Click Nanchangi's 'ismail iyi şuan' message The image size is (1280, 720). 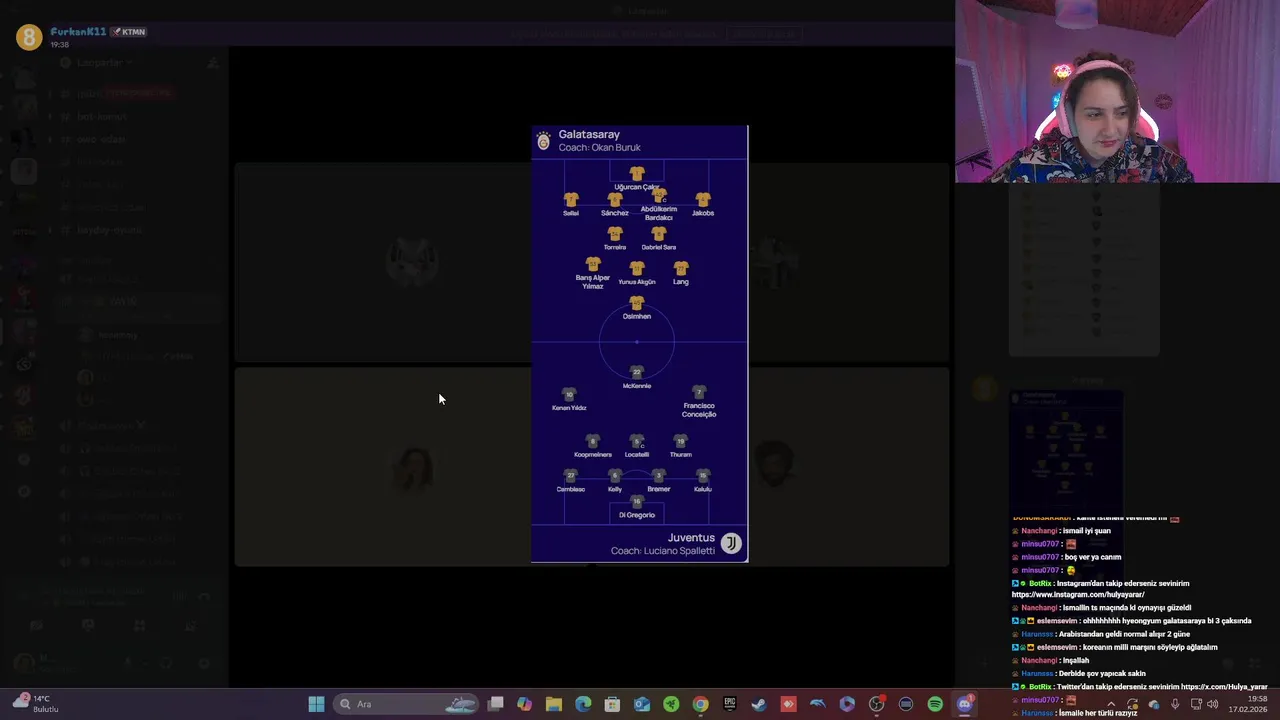pos(1061,531)
